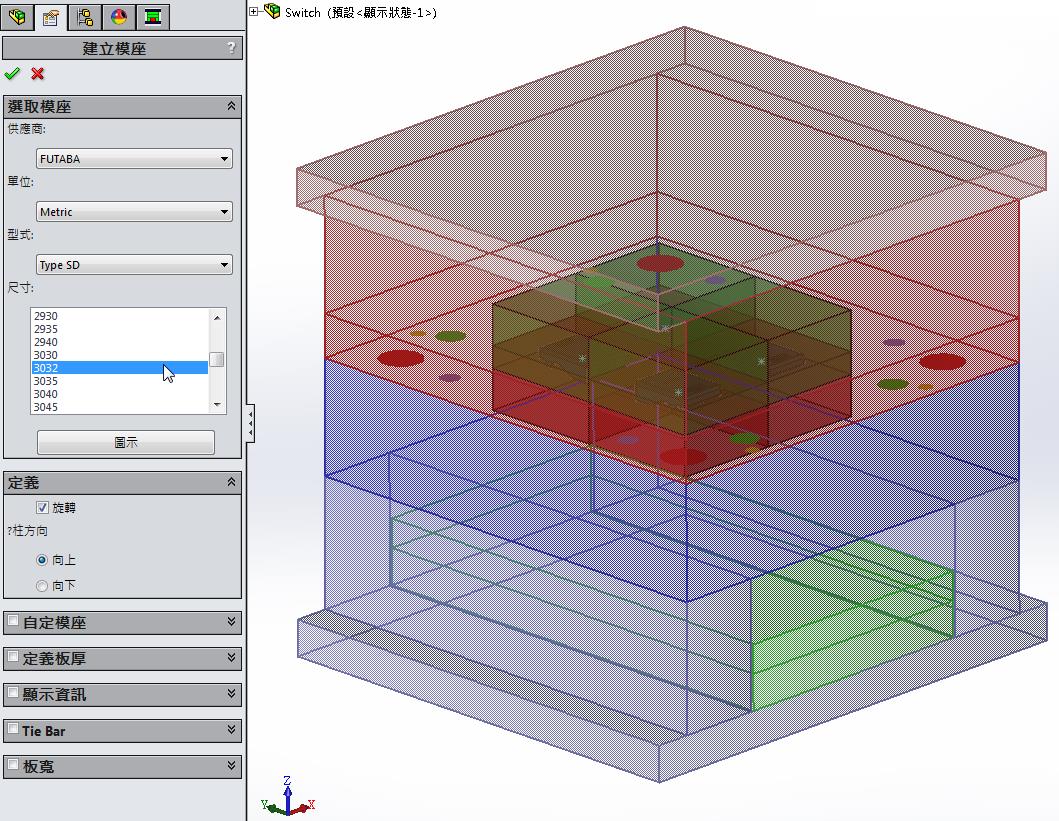The height and width of the screenshot is (821, 1059).
Task: Open the DisplayManager color ball tab
Action: (119, 17)
